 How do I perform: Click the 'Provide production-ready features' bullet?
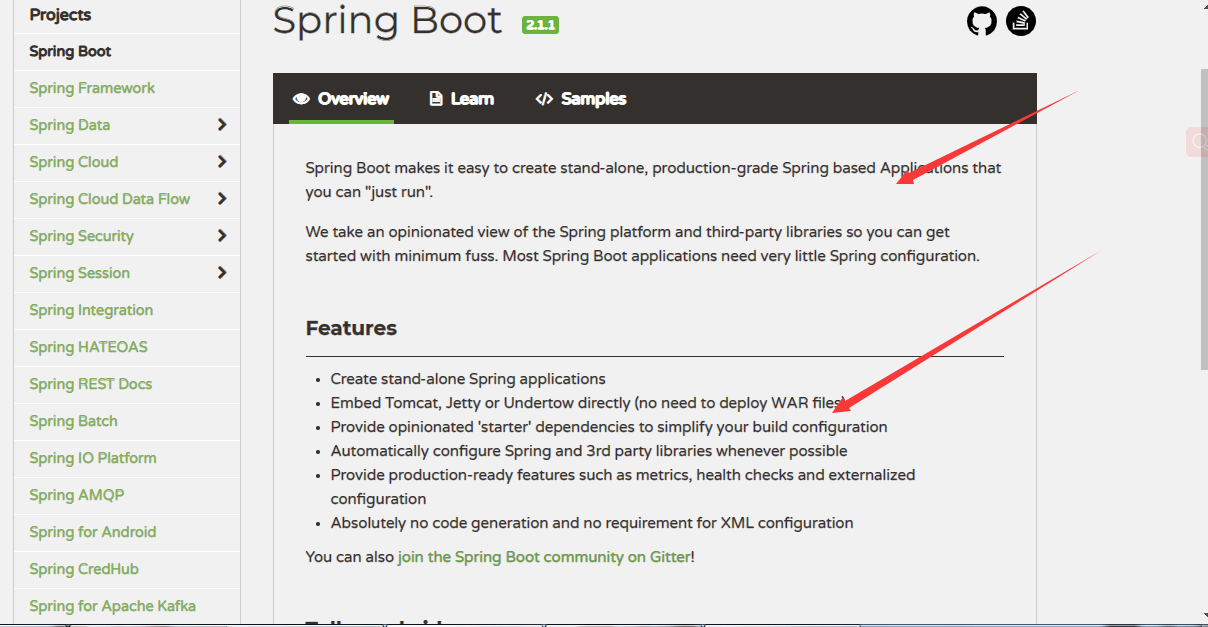pos(623,487)
